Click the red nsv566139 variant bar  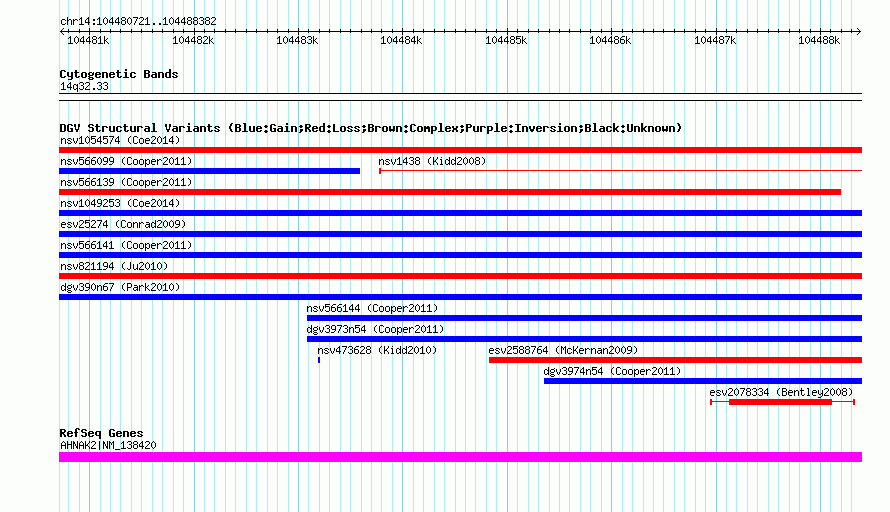pos(450,192)
